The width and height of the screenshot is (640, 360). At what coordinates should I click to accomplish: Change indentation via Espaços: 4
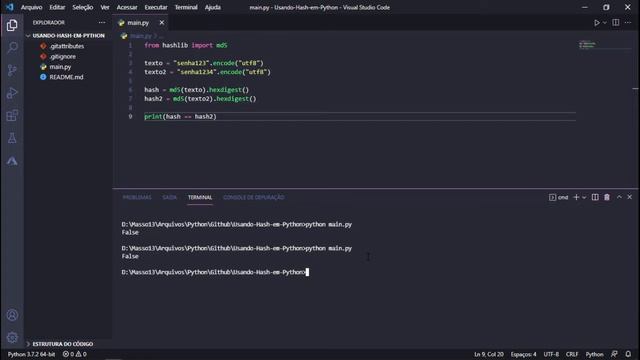[523, 354]
